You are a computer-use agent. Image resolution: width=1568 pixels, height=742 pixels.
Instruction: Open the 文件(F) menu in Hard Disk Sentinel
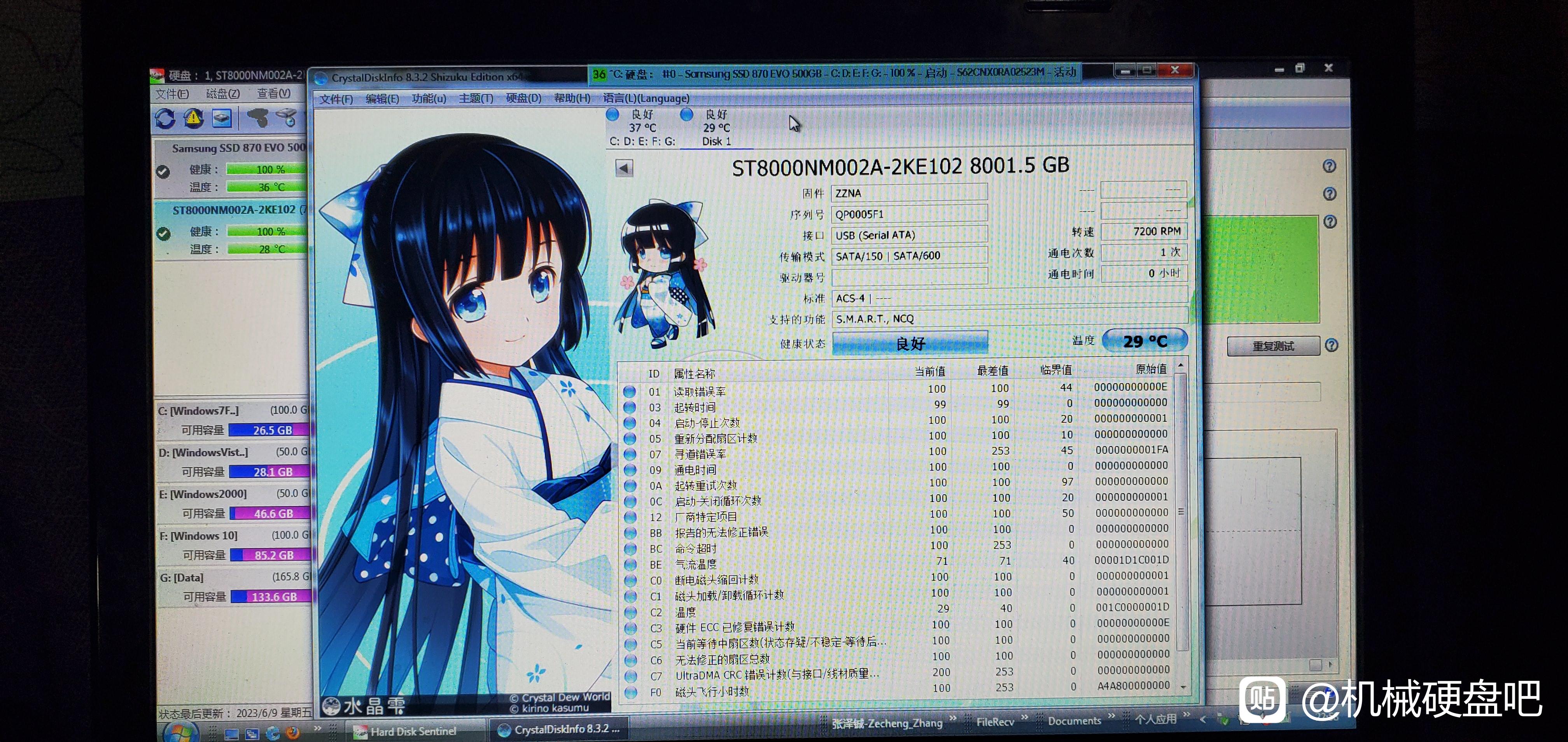coord(171,94)
